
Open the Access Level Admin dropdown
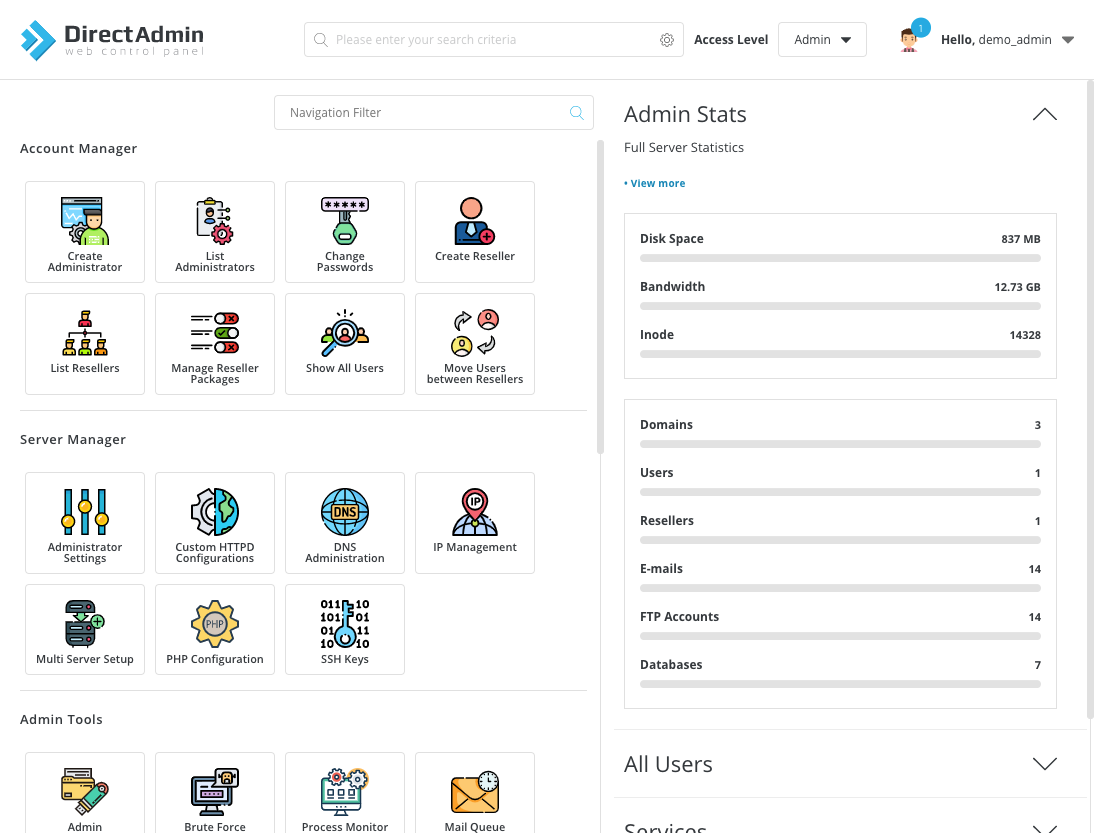(822, 39)
